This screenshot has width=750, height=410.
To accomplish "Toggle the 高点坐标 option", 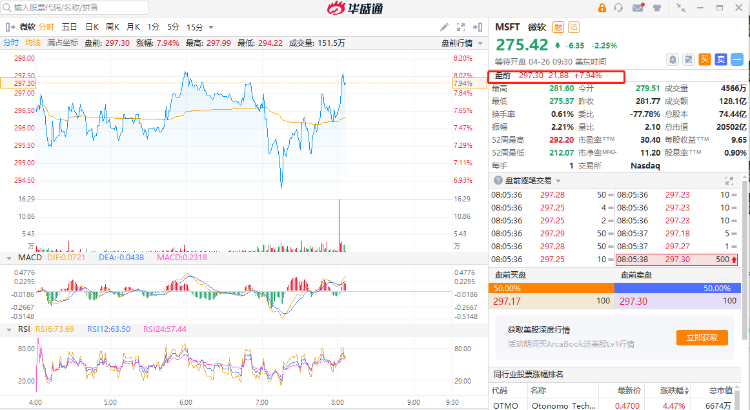I will (62, 43).
